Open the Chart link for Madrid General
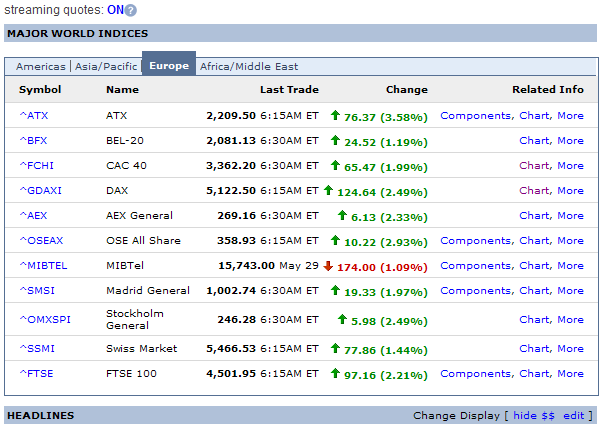Image resolution: width=602 pixels, height=427 pixels. [x=534, y=290]
